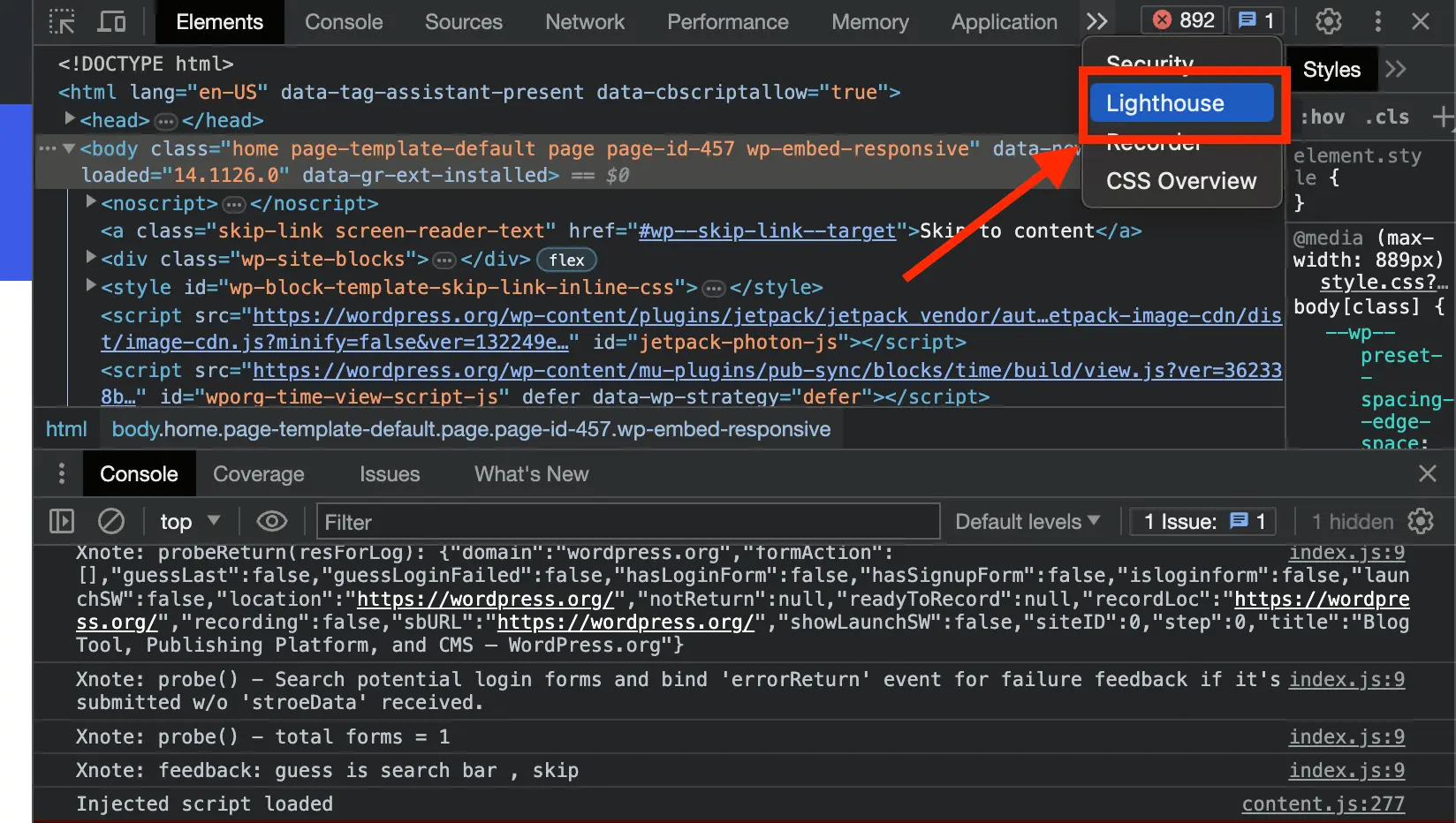Click the 892 errors counter

[x=1184, y=20]
